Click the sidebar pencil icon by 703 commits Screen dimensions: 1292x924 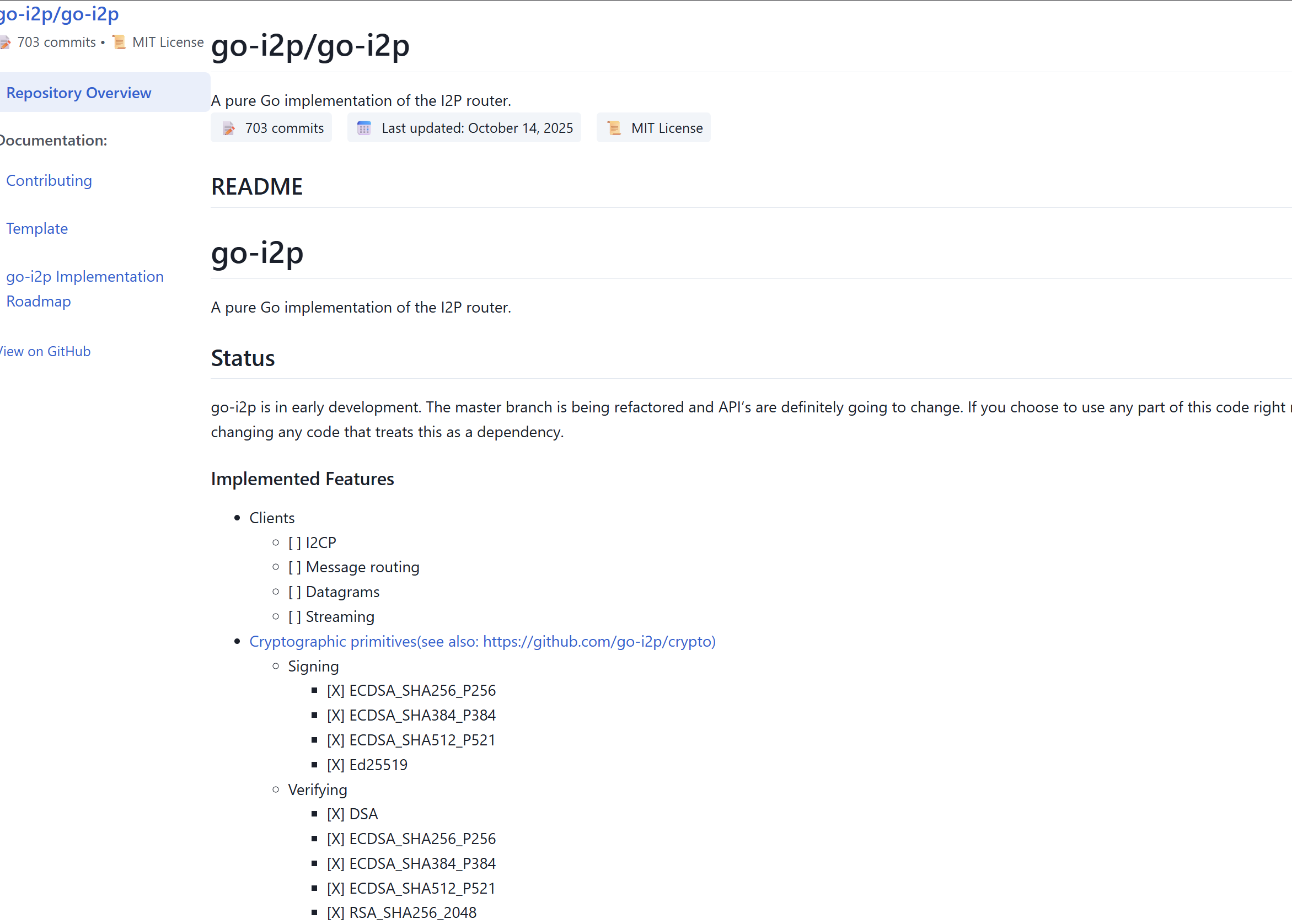coord(5,42)
